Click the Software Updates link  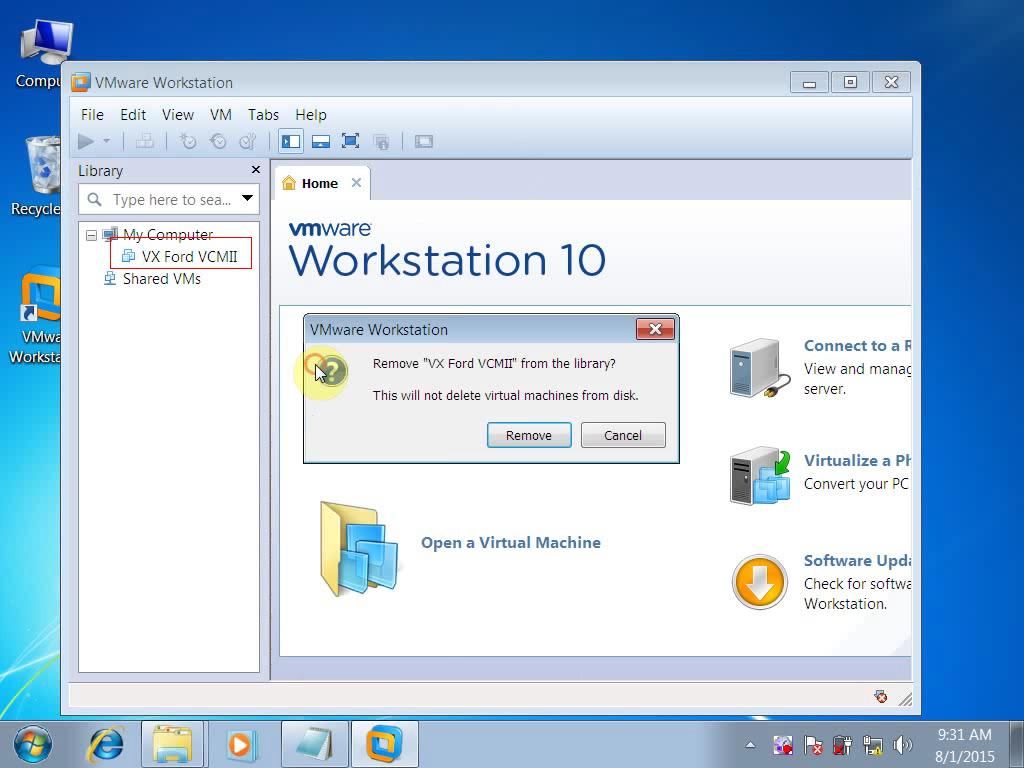tap(857, 560)
